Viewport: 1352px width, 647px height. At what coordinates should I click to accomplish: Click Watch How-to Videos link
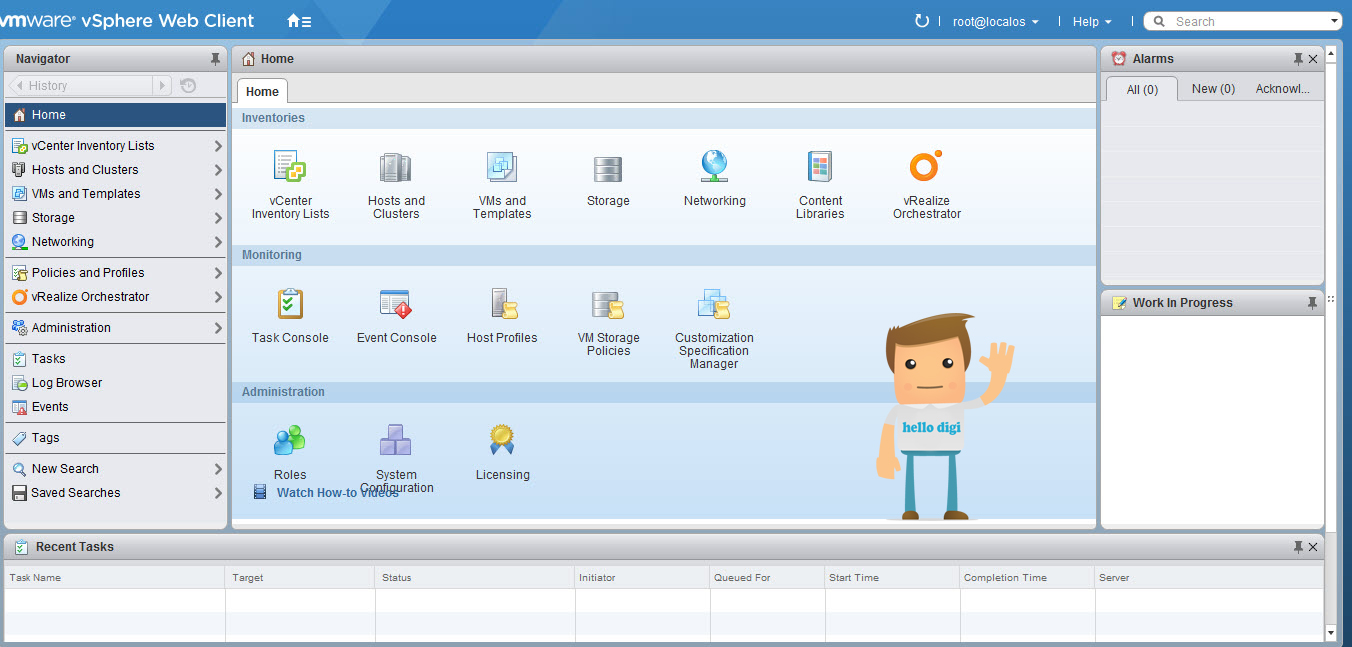click(337, 493)
